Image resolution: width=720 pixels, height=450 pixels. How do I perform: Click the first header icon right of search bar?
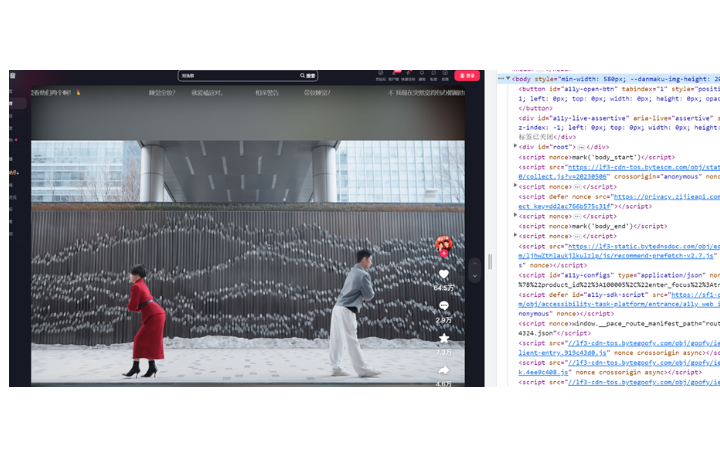(381, 75)
